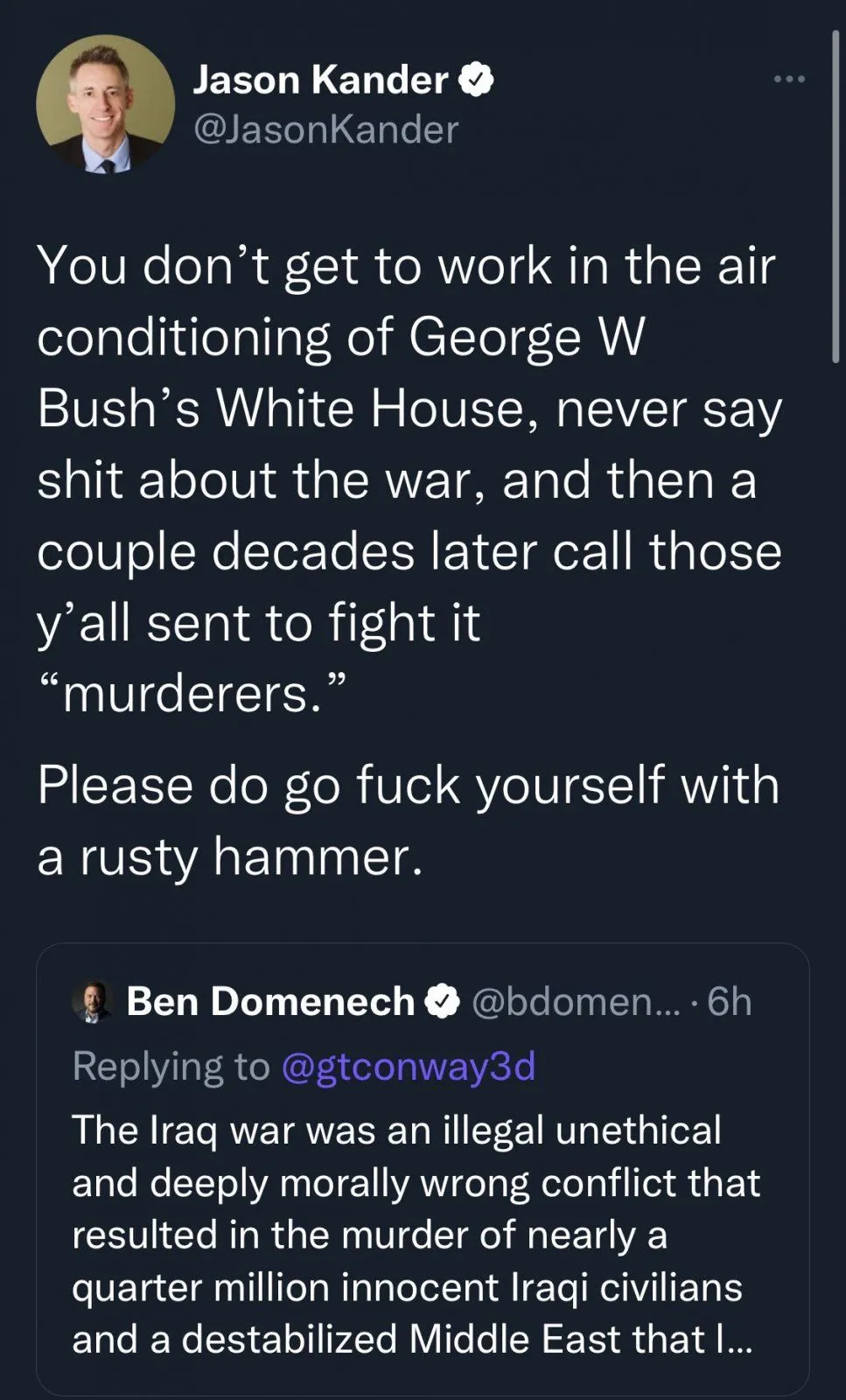Click Ben Domenech's small avatar
The height and width of the screenshot is (1400, 846).
pos(93,1002)
